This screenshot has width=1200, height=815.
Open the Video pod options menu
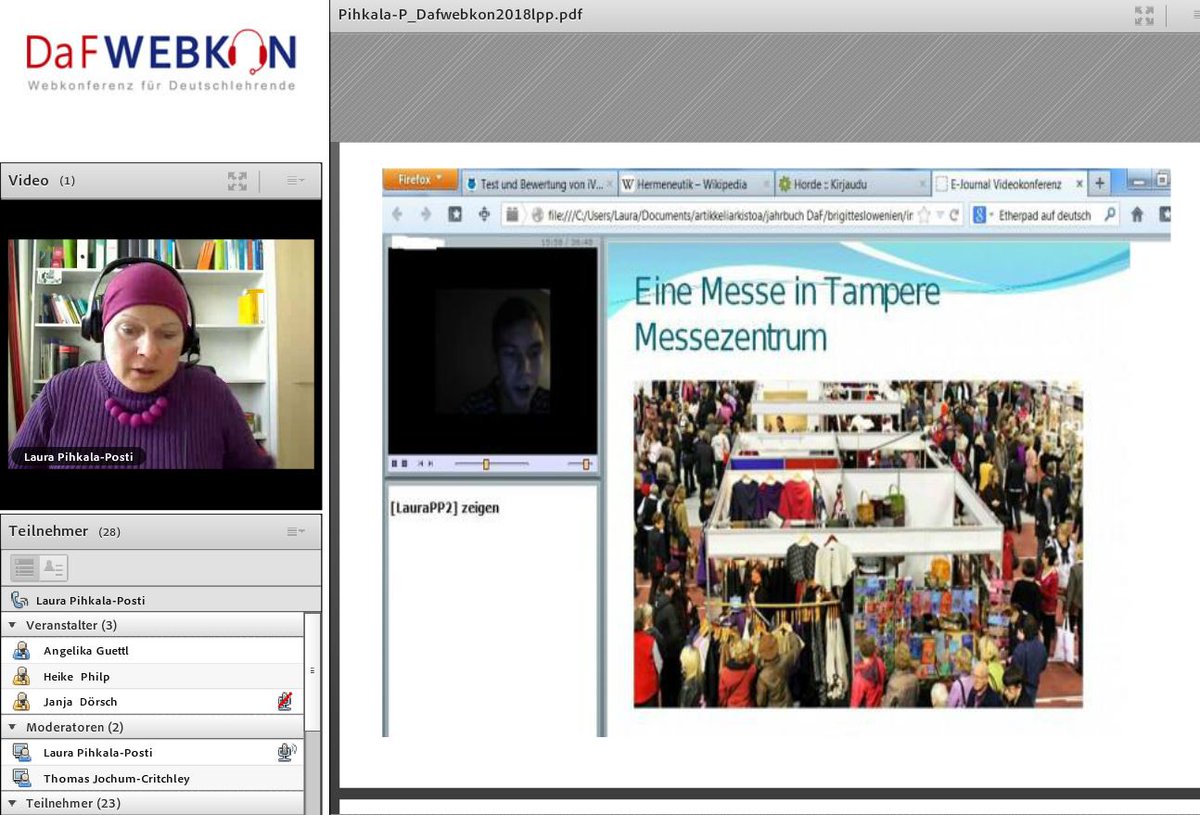(296, 181)
